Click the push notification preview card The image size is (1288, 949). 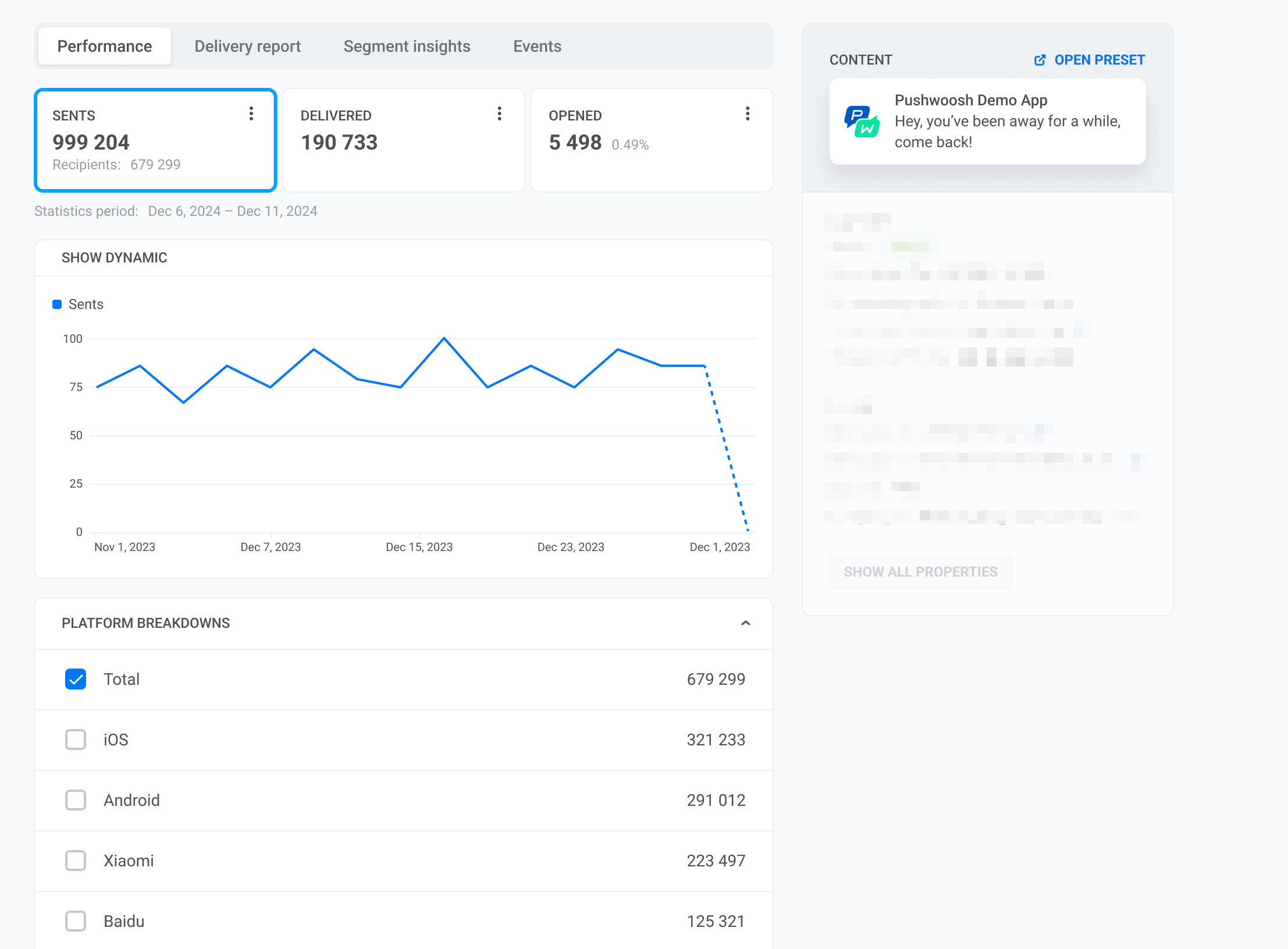pyautogui.click(x=988, y=122)
